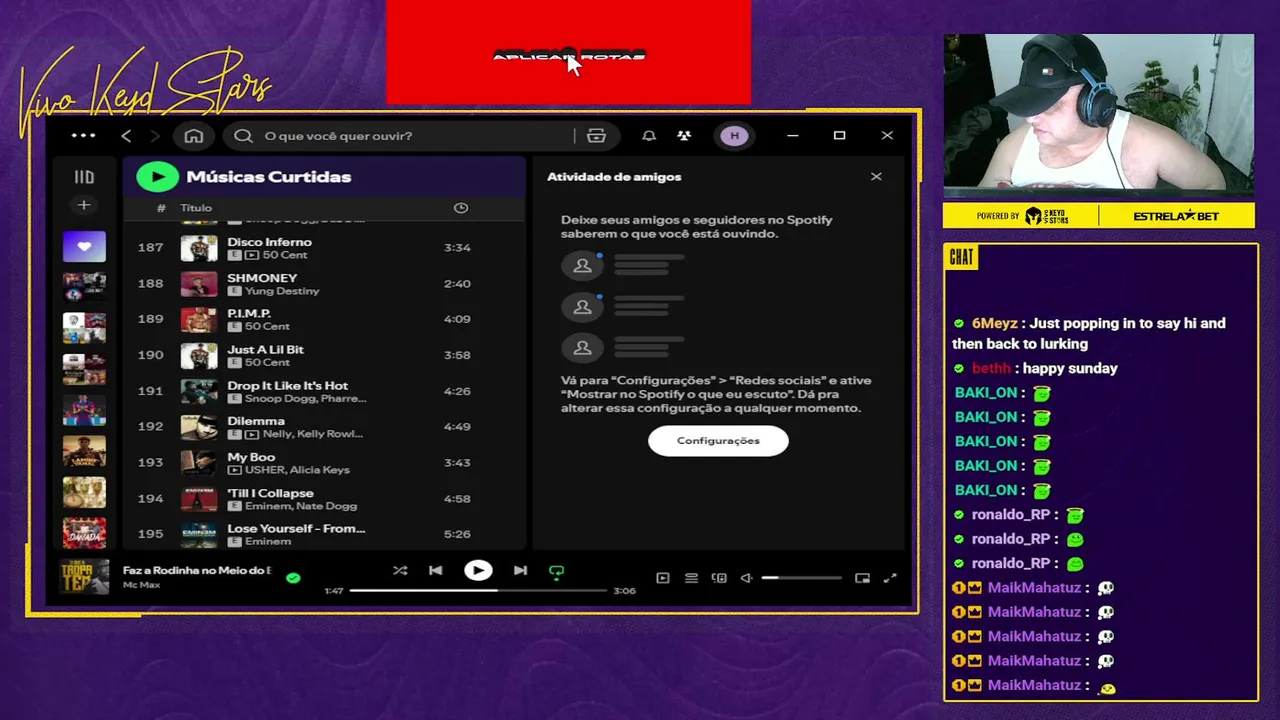Play Músicas Curtidas with green button
Image resolution: width=1280 pixels, height=720 pixels.
coord(157,177)
